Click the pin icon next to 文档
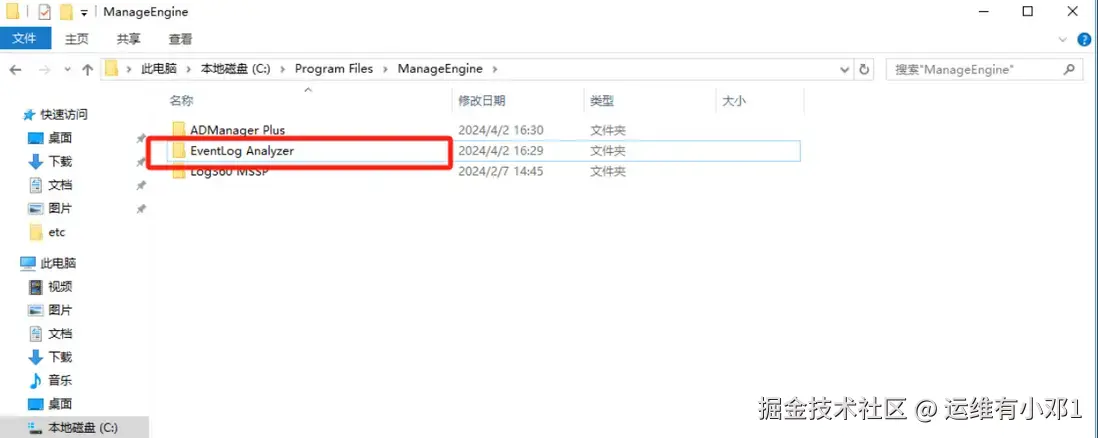 [141, 185]
